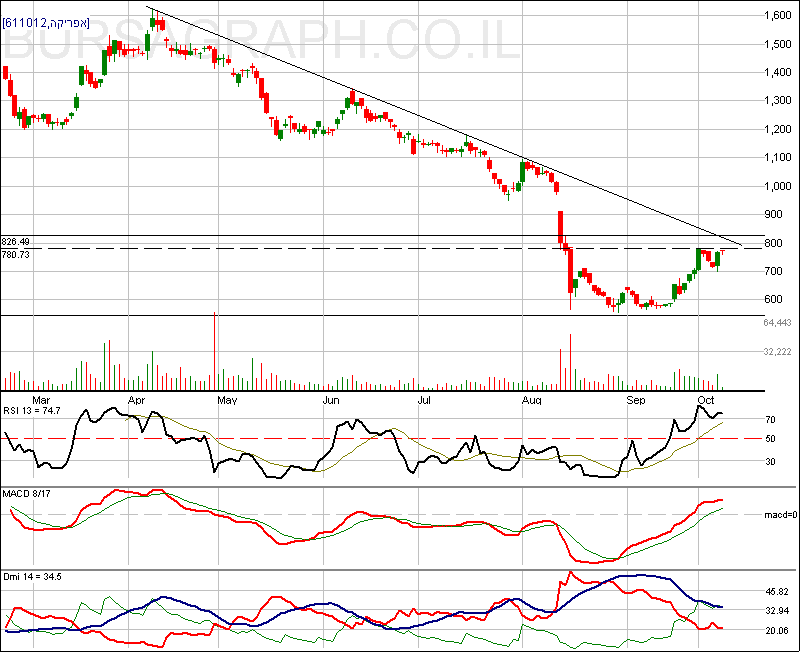Click the 1,300 price axis value
Screen dimensions: 800x652
(778, 101)
